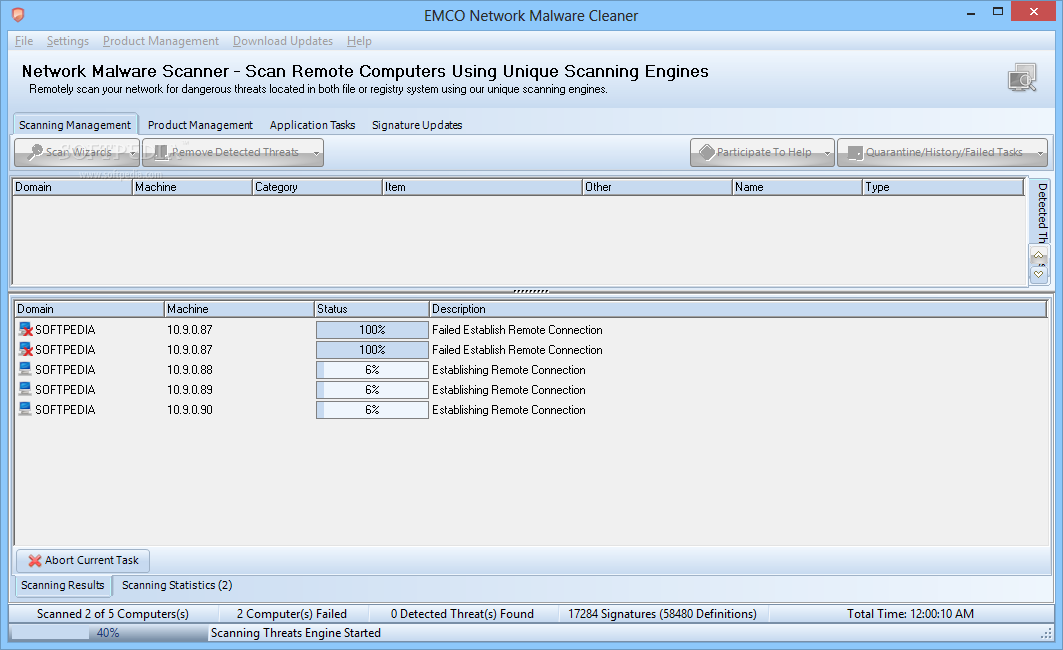This screenshot has width=1063, height=650.
Task: Click "Establishing Remote Connection" for 10.9.0.89
Action: click(x=508, y=390)
